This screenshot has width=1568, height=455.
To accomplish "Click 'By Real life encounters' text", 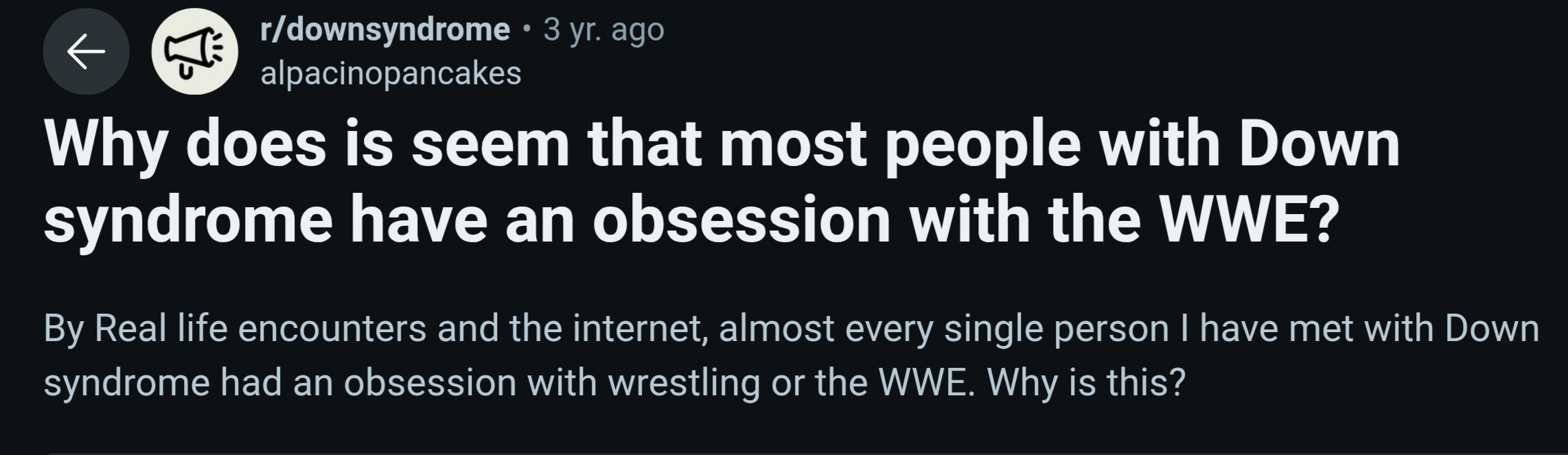I will click(235, 329).
